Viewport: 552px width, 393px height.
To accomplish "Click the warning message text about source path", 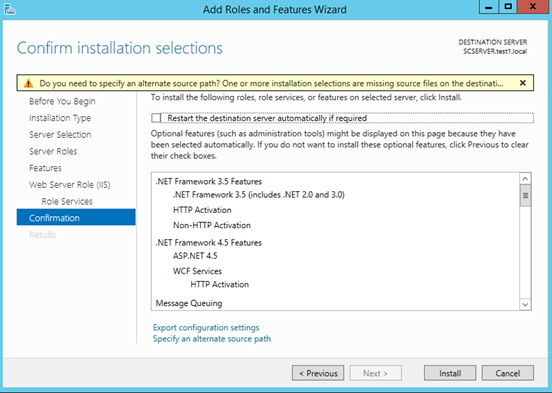I will click(x=271, y=83).
